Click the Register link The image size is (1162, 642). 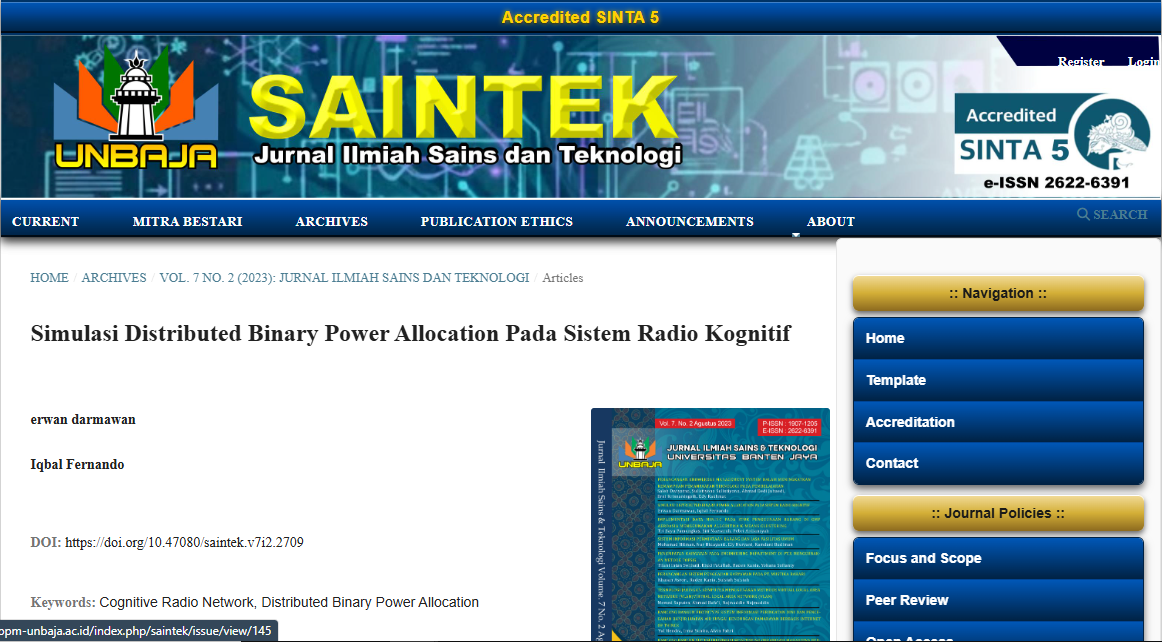pos(1080,62)
